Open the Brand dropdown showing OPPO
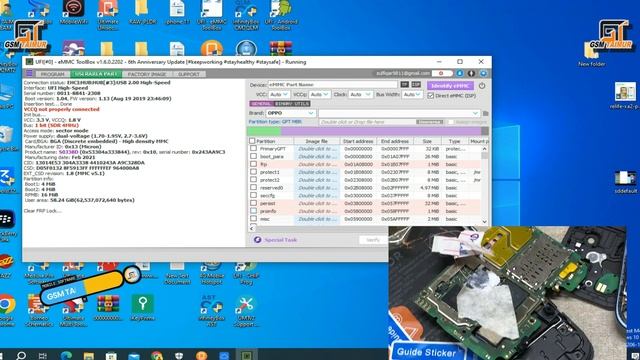 (x=290, y=113)
